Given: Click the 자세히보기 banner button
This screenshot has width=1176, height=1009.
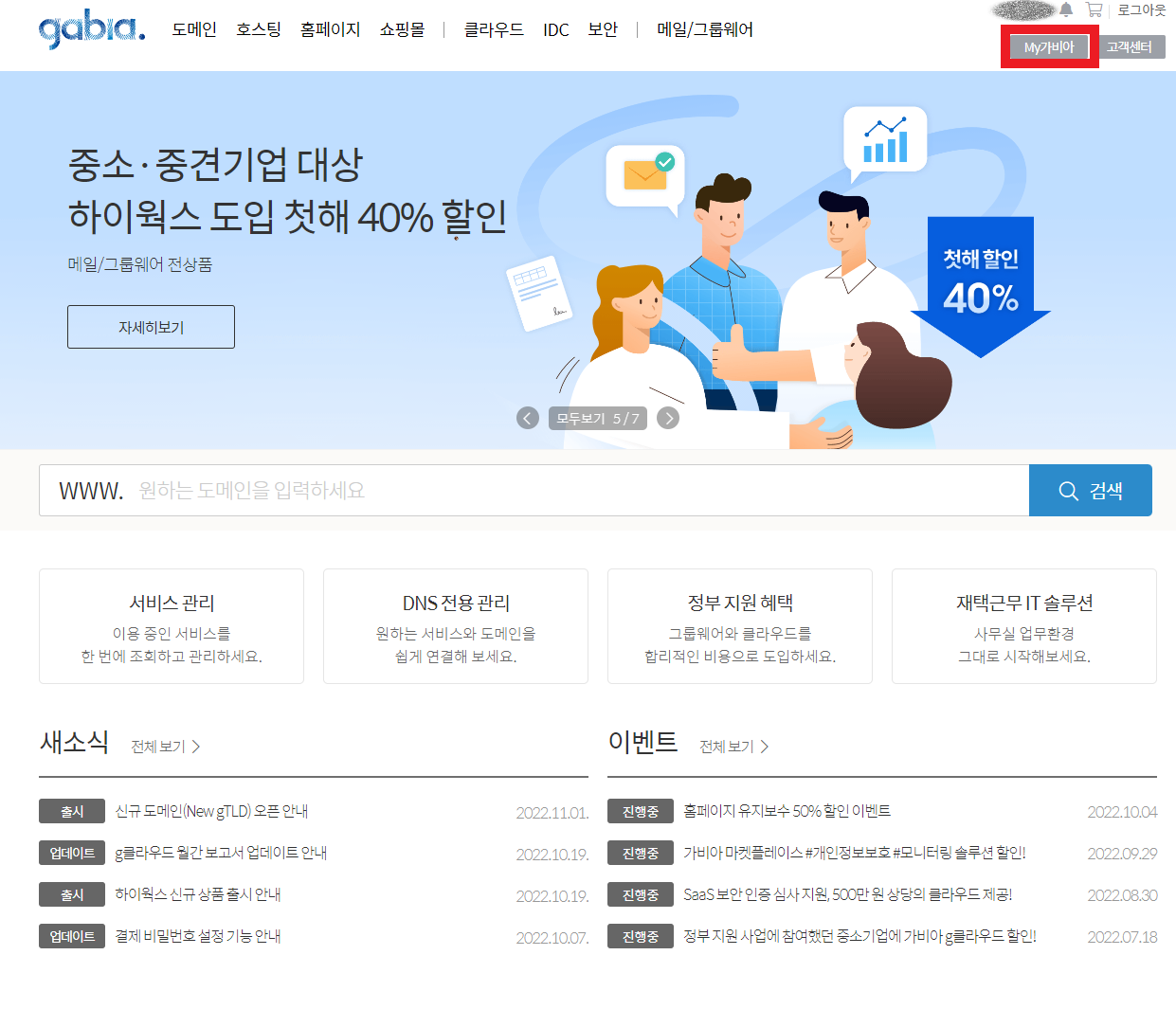Looking at the screenshot, I should pos(151,327).
